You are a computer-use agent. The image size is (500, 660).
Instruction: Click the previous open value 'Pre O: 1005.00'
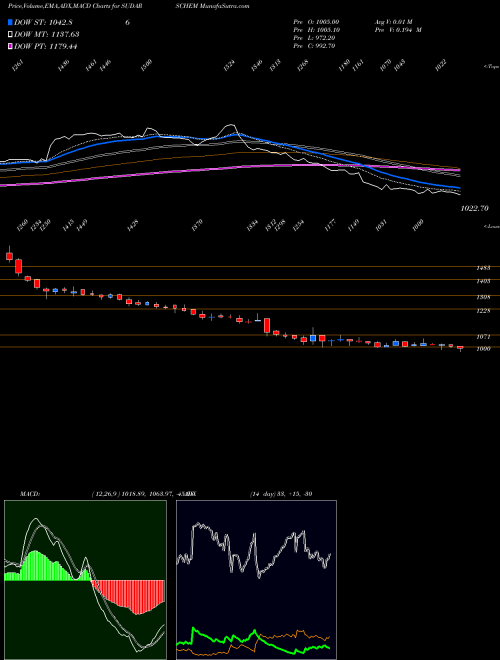(316, 22)
